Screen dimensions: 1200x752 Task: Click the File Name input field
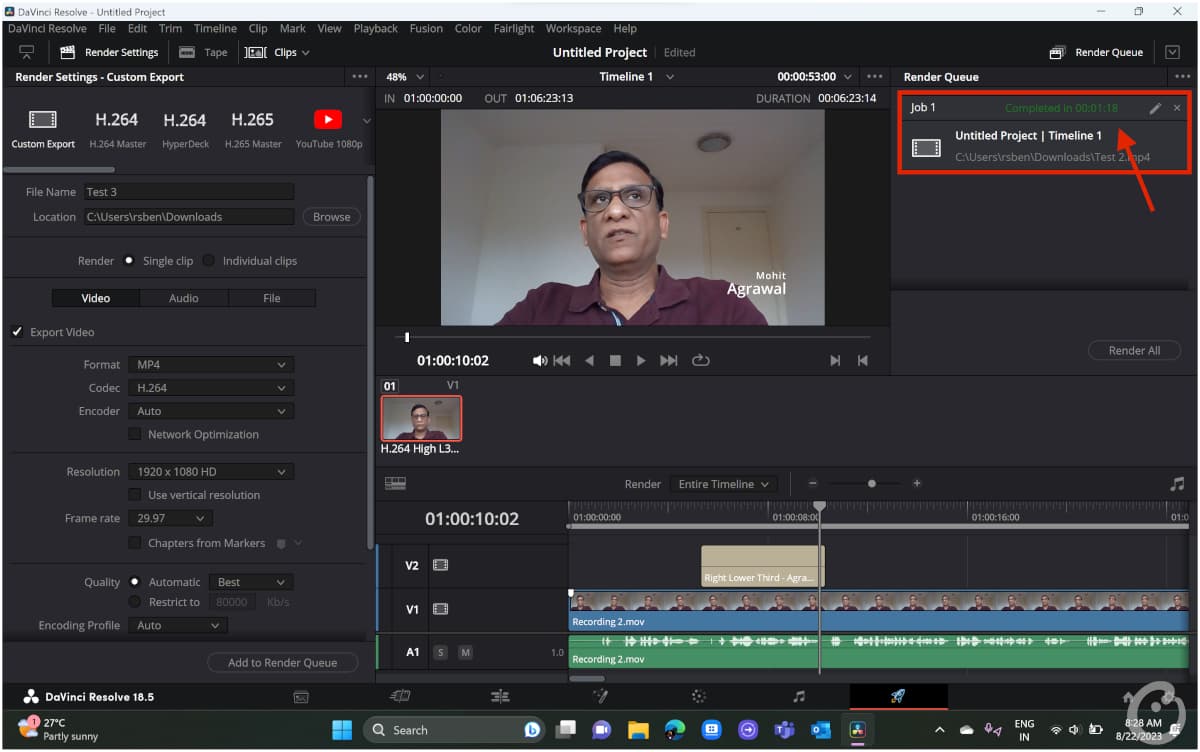click(x=188, y=192)
